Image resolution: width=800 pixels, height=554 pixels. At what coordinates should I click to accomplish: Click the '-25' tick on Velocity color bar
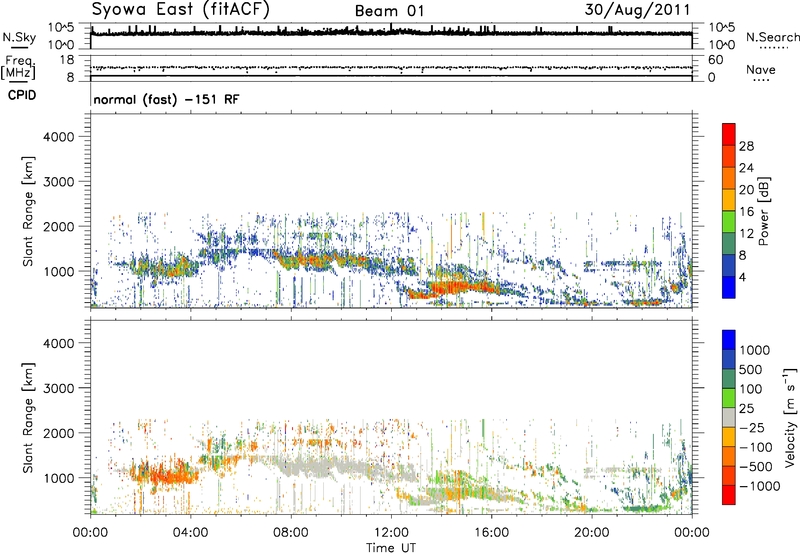pyautogui.click(x=753, y=427)
